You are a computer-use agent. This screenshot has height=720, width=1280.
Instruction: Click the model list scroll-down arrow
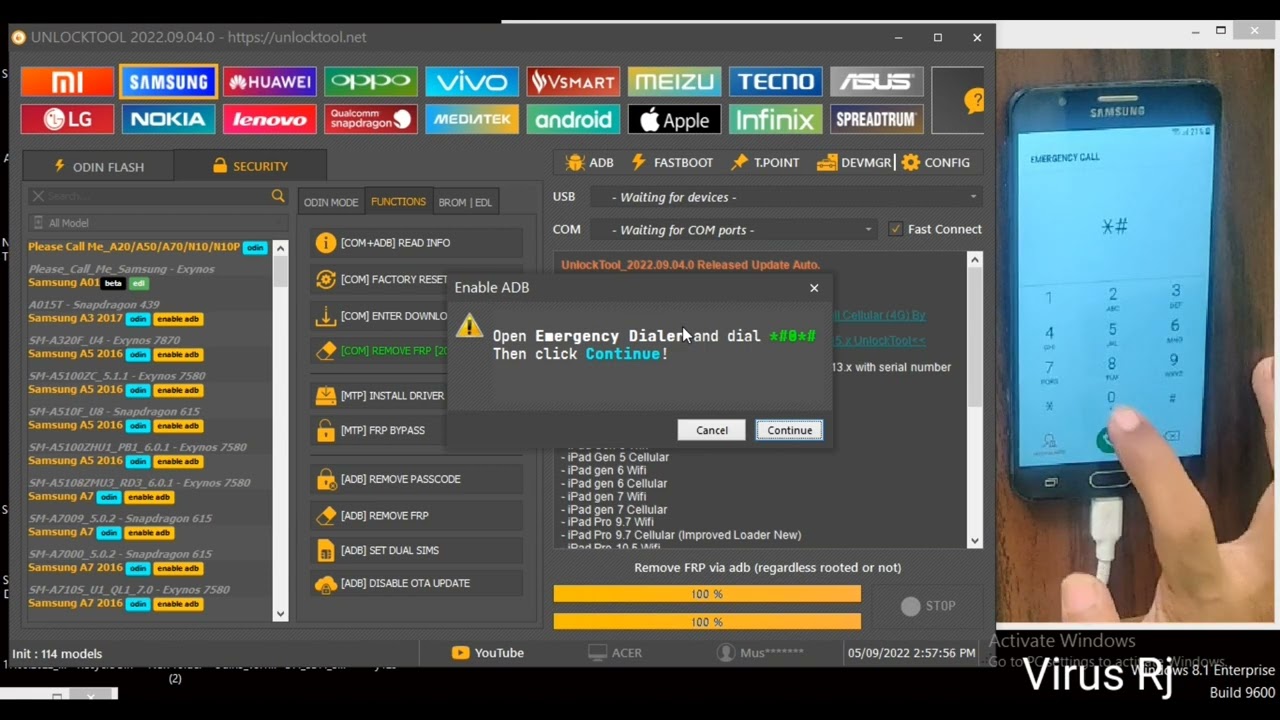280,614
